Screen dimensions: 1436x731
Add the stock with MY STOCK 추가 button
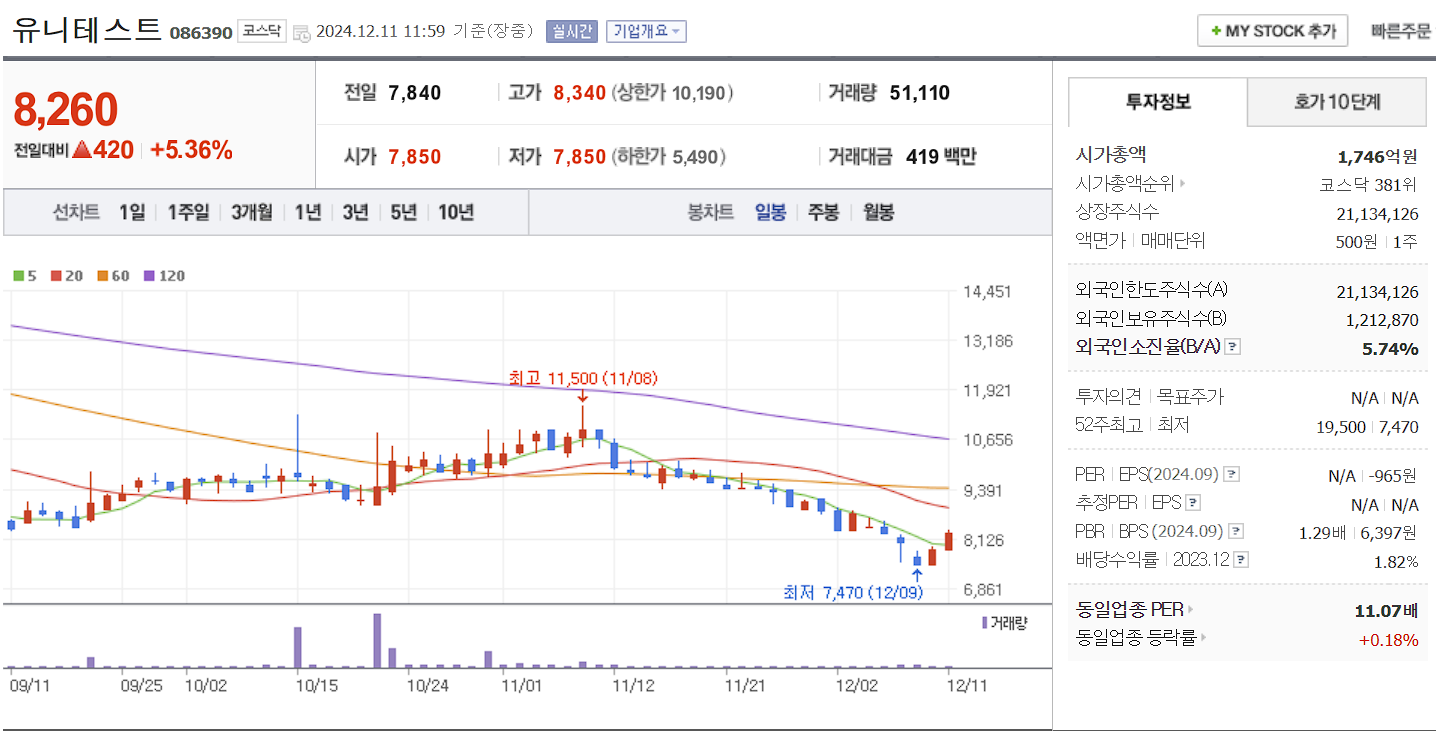(x=1273, y=31)
